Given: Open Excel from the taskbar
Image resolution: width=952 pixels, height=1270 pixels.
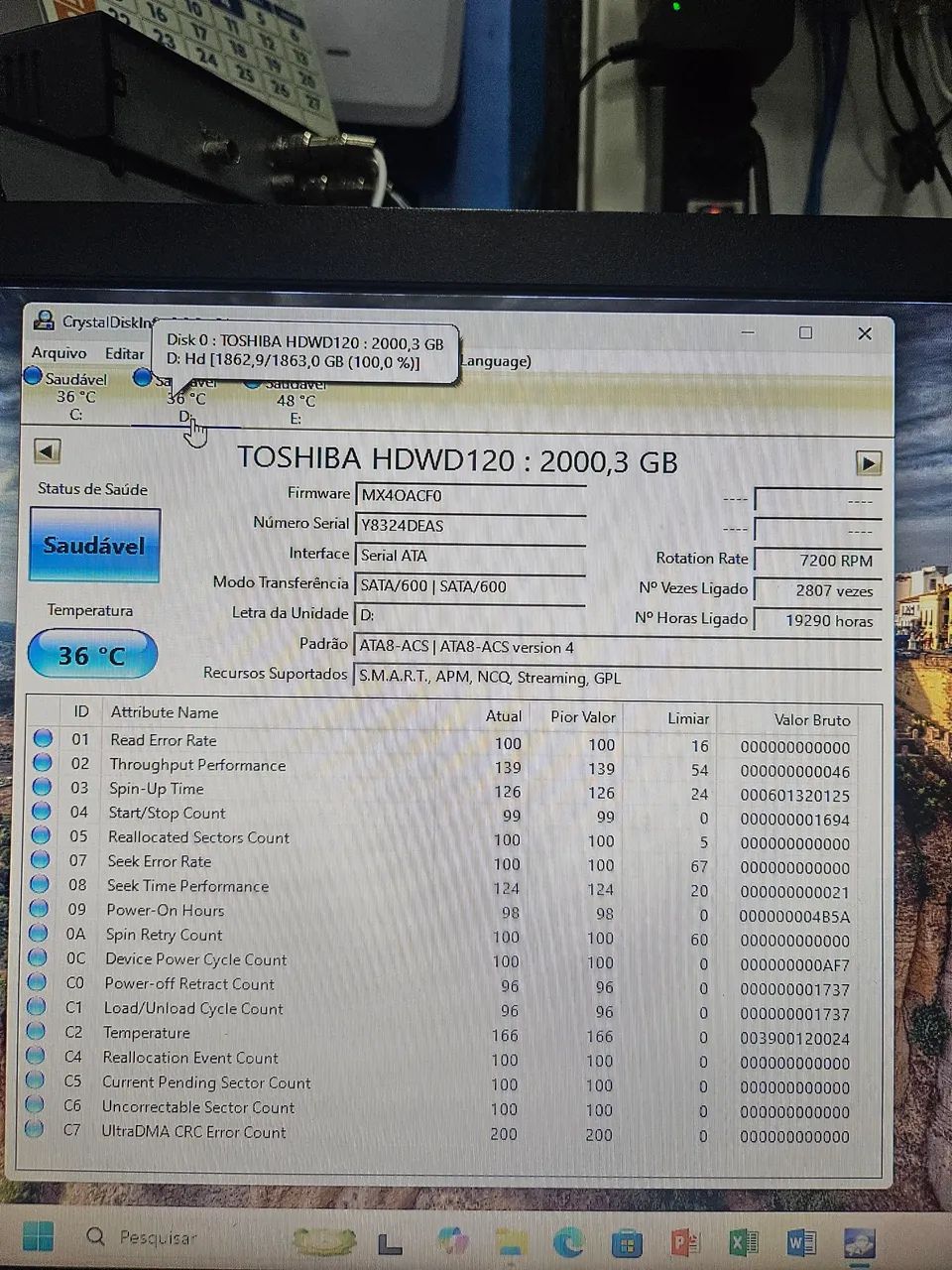Looking at the screenshot, I should click(x=744, y=1242).
